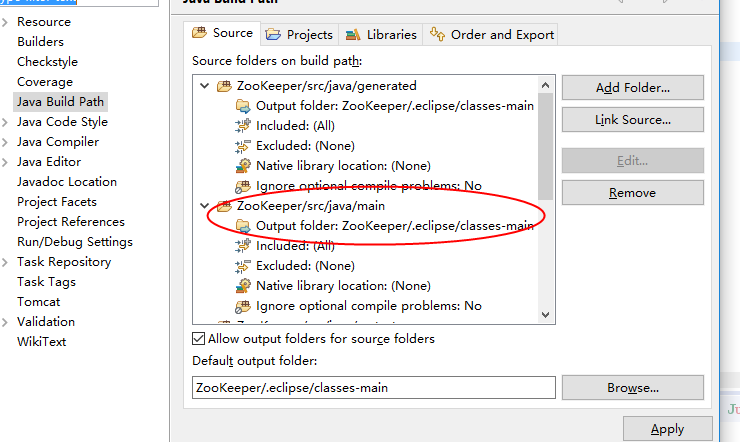740x442 pixels.
Task: Click the Apply button
Action: [x=667, y=429]
